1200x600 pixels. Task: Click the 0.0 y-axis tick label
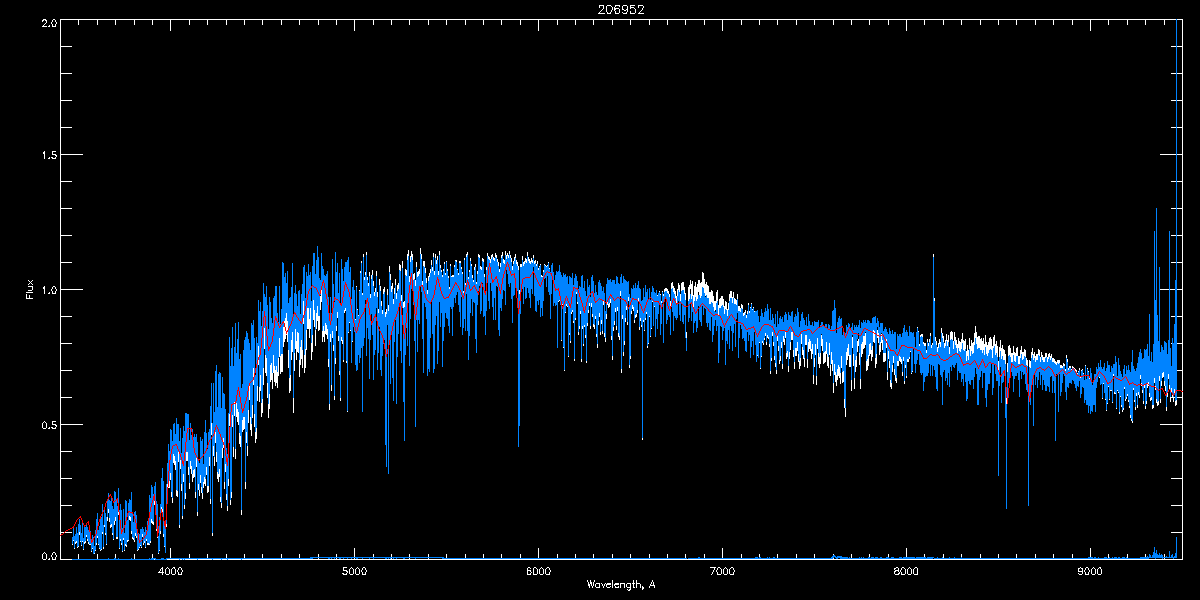(47, 556)
